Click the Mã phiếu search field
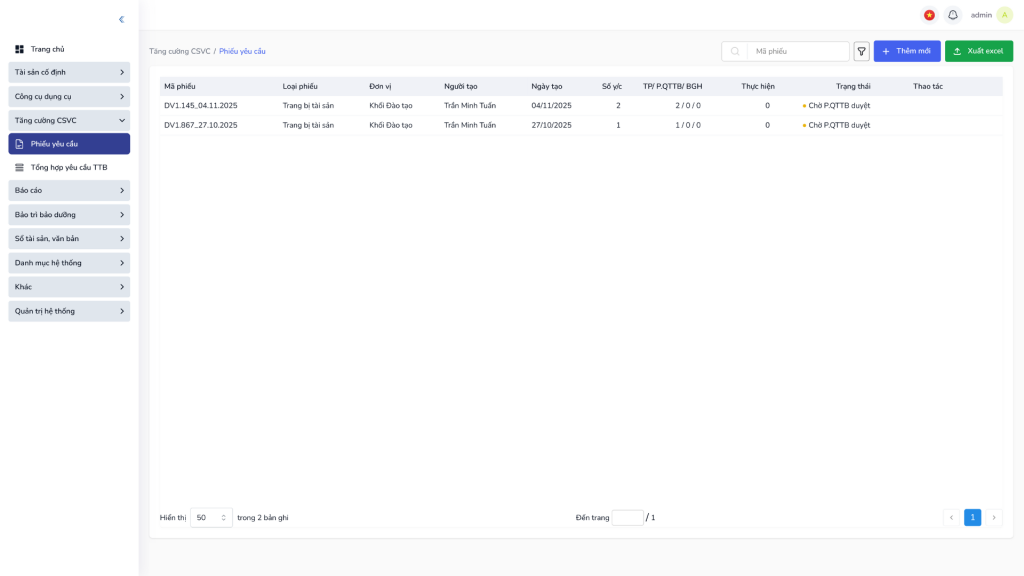 pos(799,51)
